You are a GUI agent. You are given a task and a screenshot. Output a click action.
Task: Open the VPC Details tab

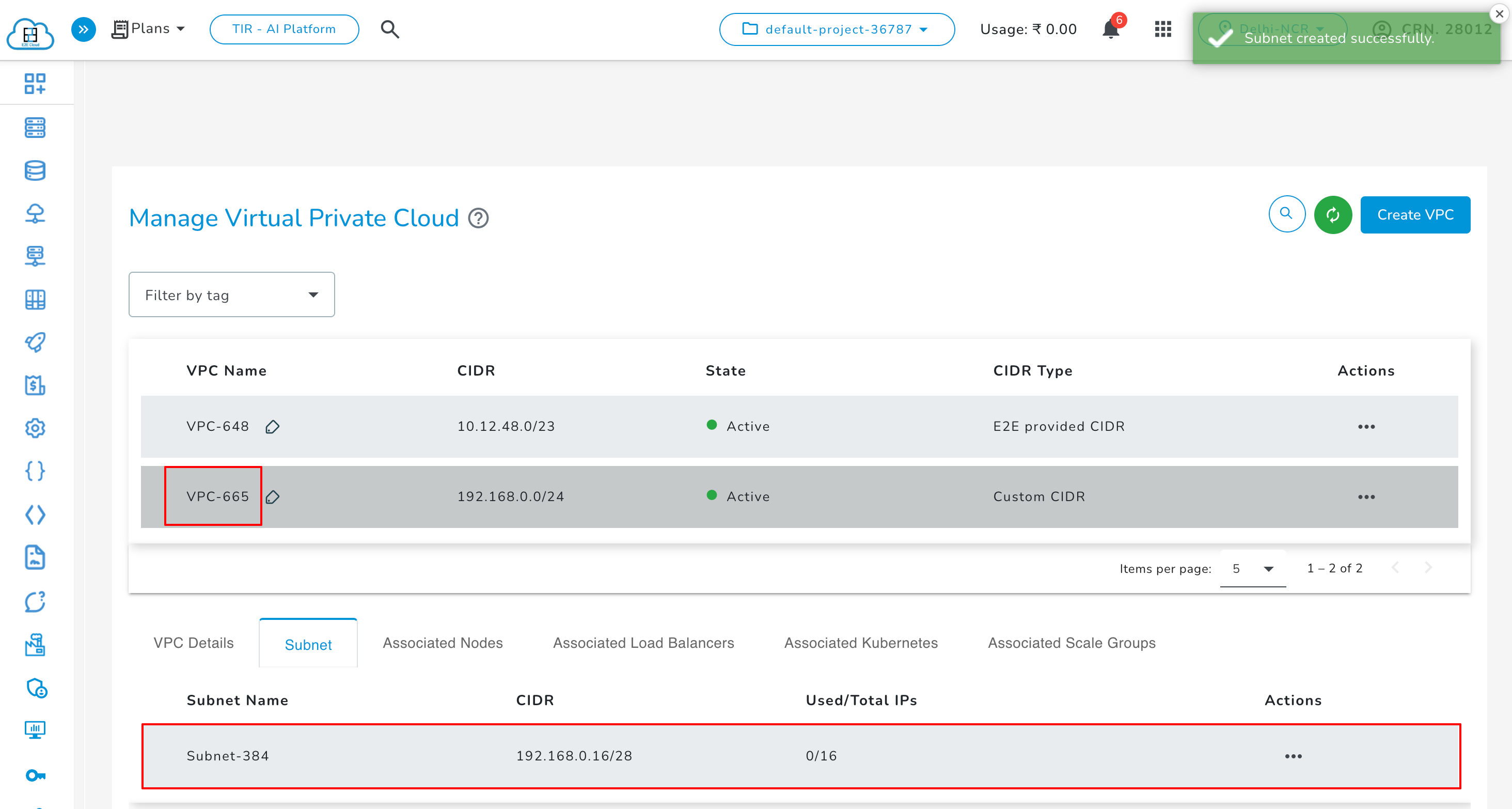[193, 643]
